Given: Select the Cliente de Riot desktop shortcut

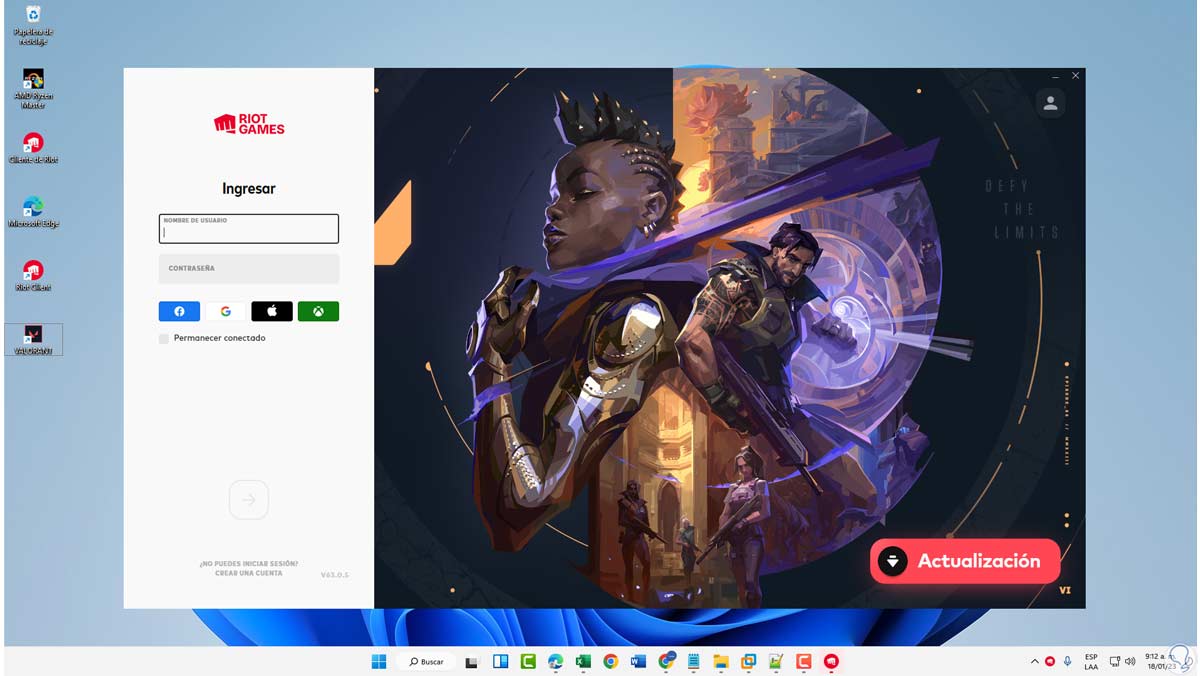Looking at the screenshot, I should [x=33, y=148].
